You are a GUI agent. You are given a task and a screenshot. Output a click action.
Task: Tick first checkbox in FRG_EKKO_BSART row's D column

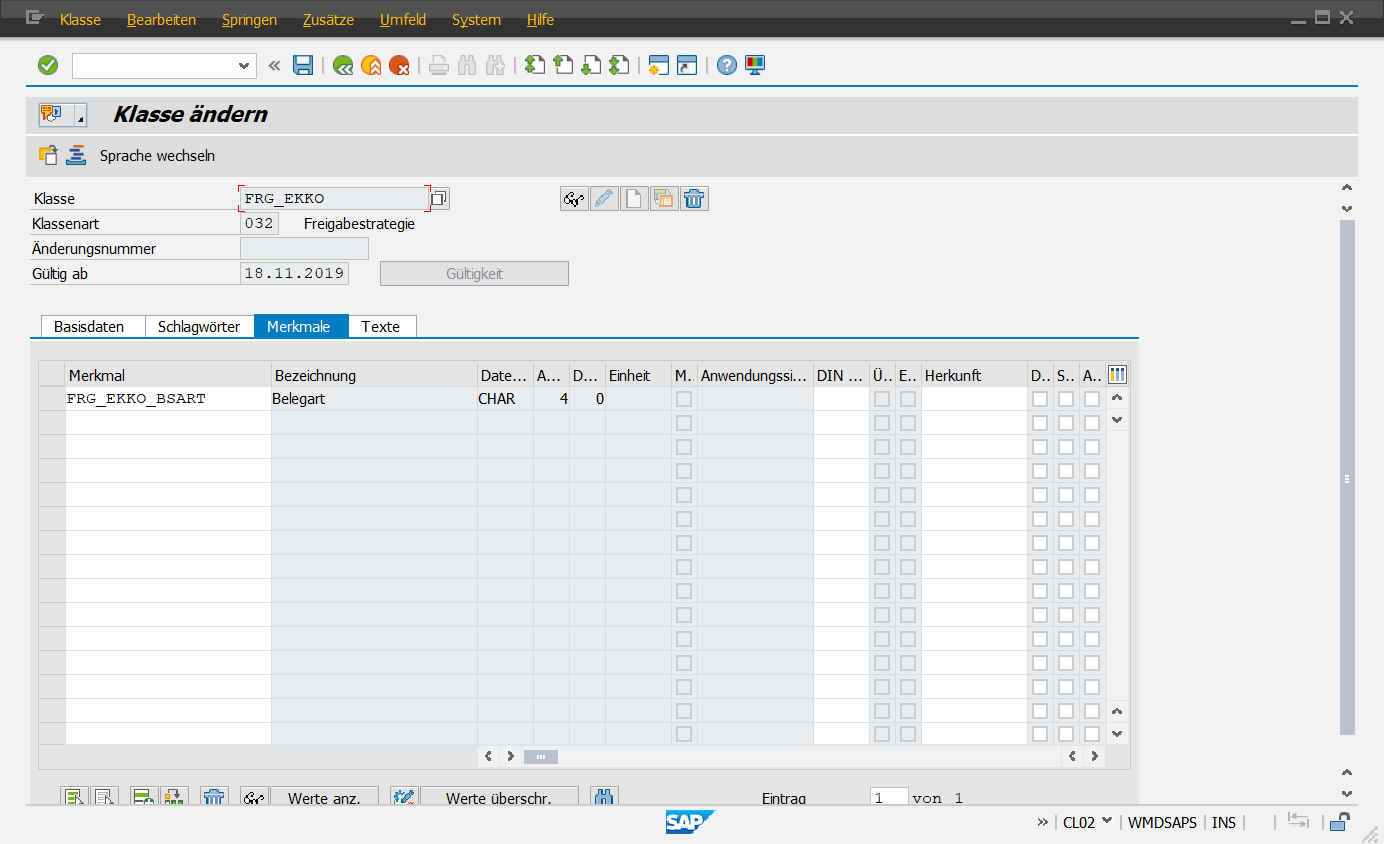click(x=1040, y=399)
